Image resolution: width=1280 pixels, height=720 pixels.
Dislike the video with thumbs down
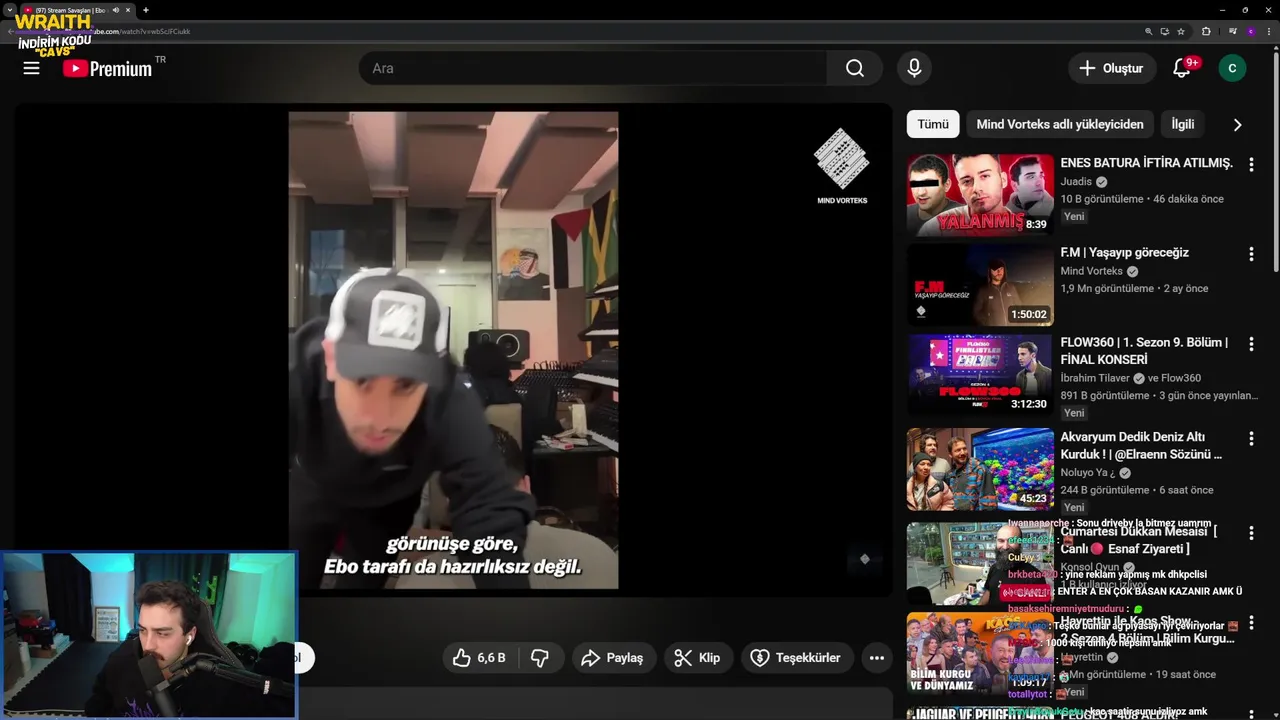[x=540, y=657]
